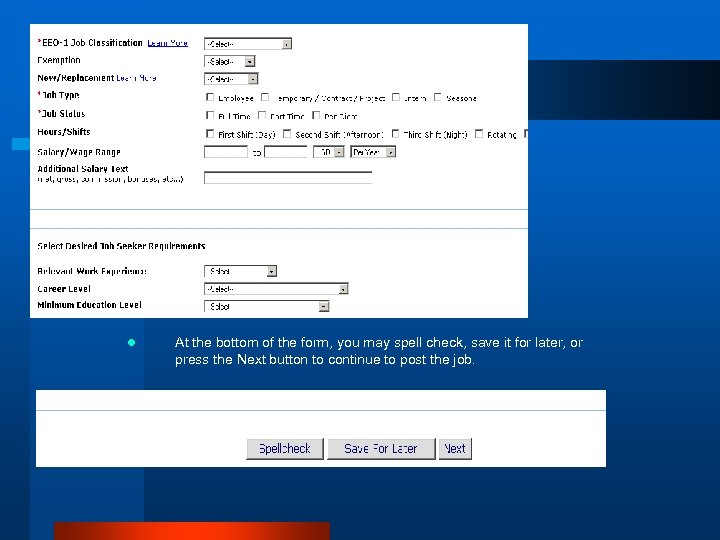720x540 pixels.
Task: Check the Employee job type box
Action: coord(210,97)
